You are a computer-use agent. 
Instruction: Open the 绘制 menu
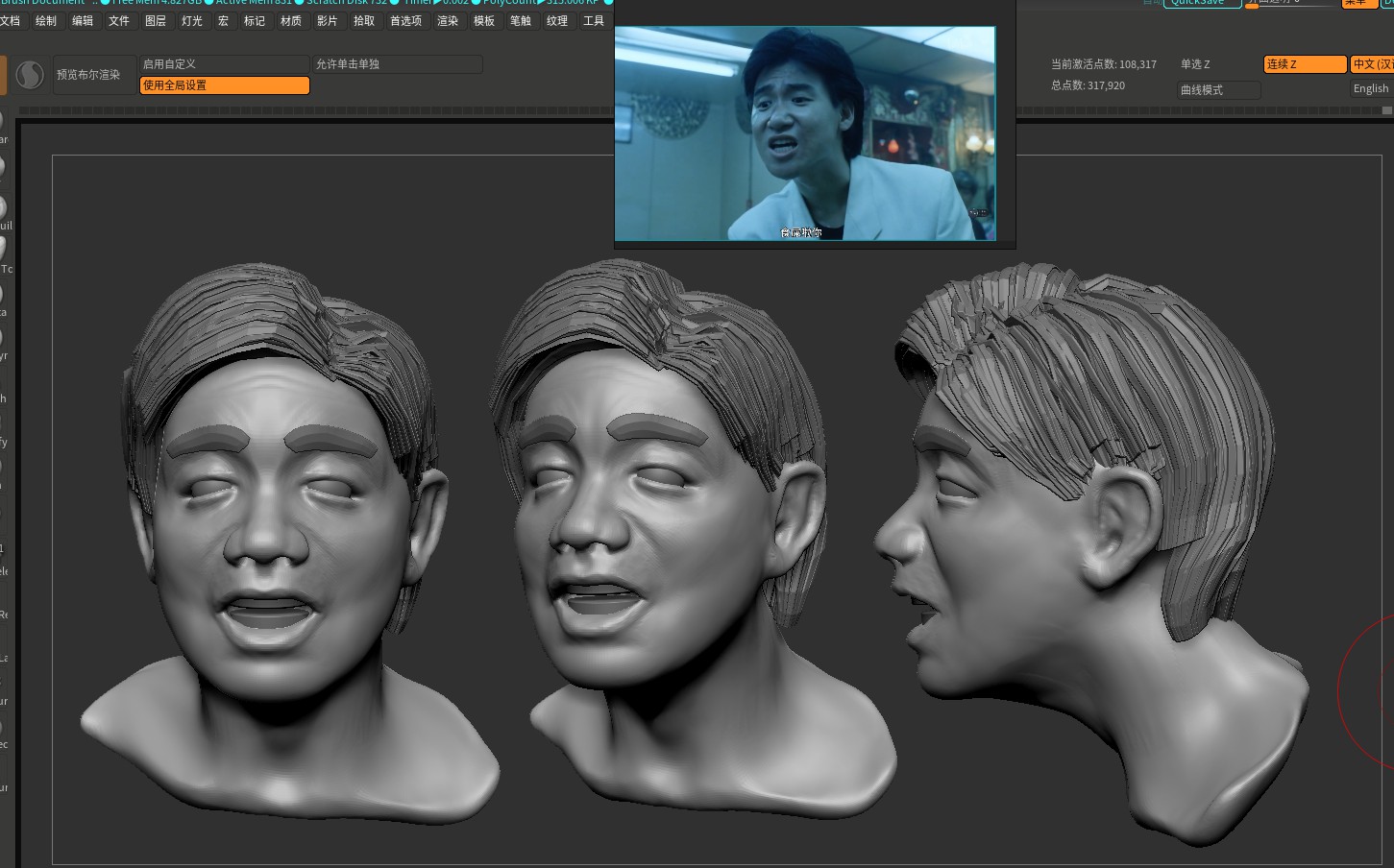[46, 20]
